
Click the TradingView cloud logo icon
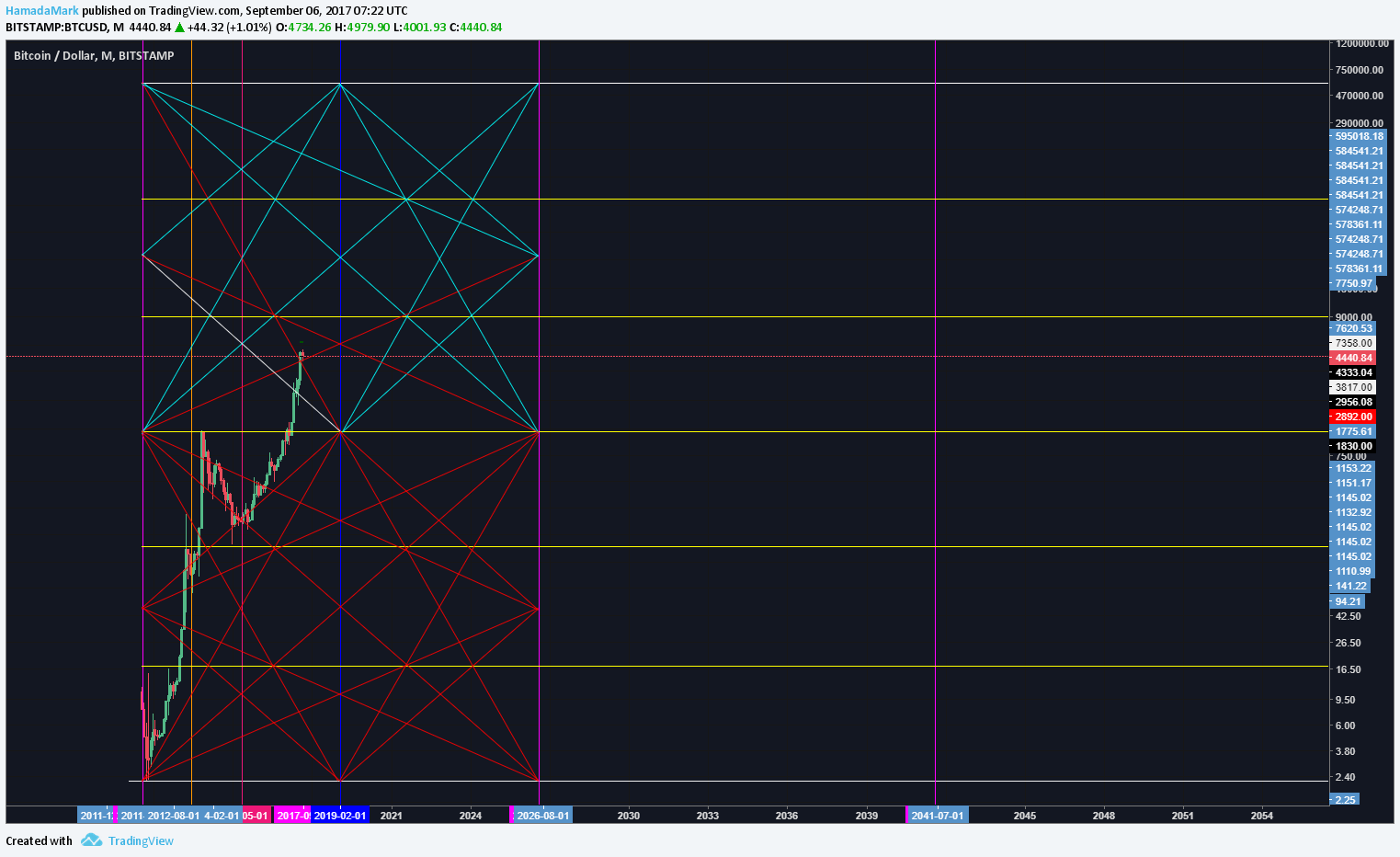(x=91, y=840)
